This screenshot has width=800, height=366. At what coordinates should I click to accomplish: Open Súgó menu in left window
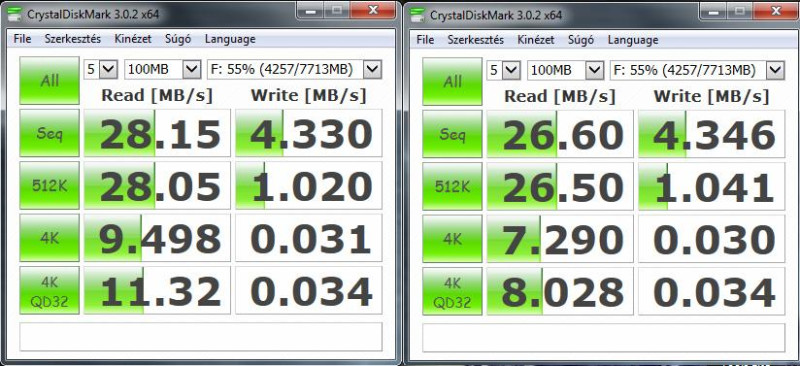coord(178,39)
